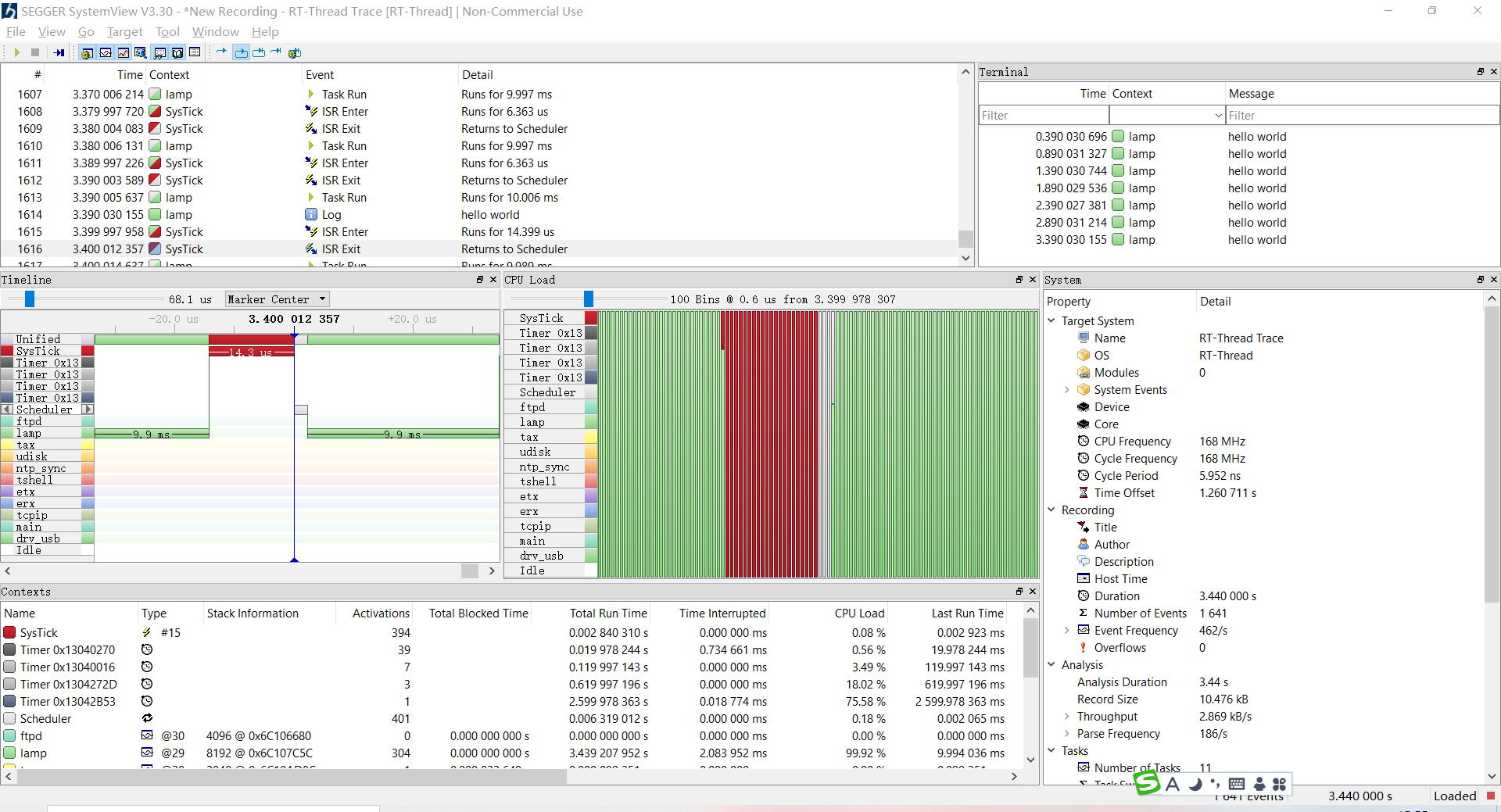Image resolution: width=1501 pixels, height=812 pixels.
Task: Toggle the CPU Load window toolbar icon
Action: [124, 52]
